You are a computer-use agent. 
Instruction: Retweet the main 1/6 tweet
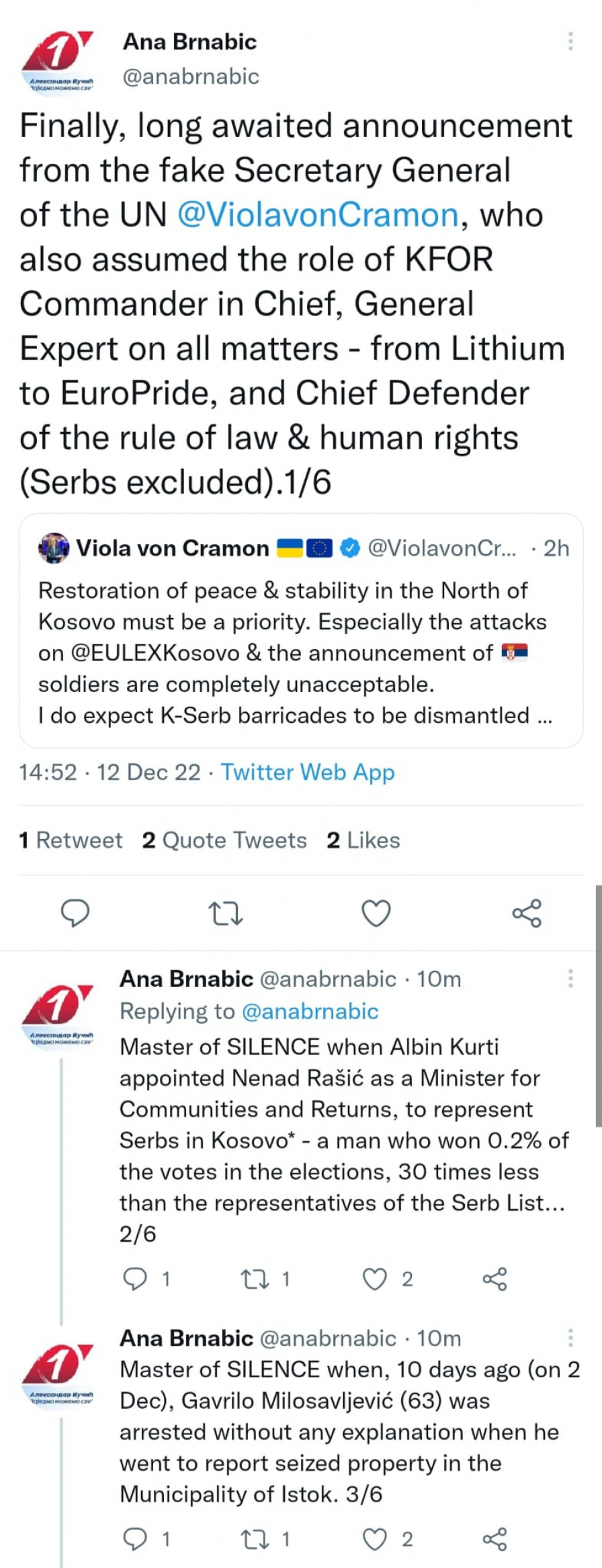(225, 913)
